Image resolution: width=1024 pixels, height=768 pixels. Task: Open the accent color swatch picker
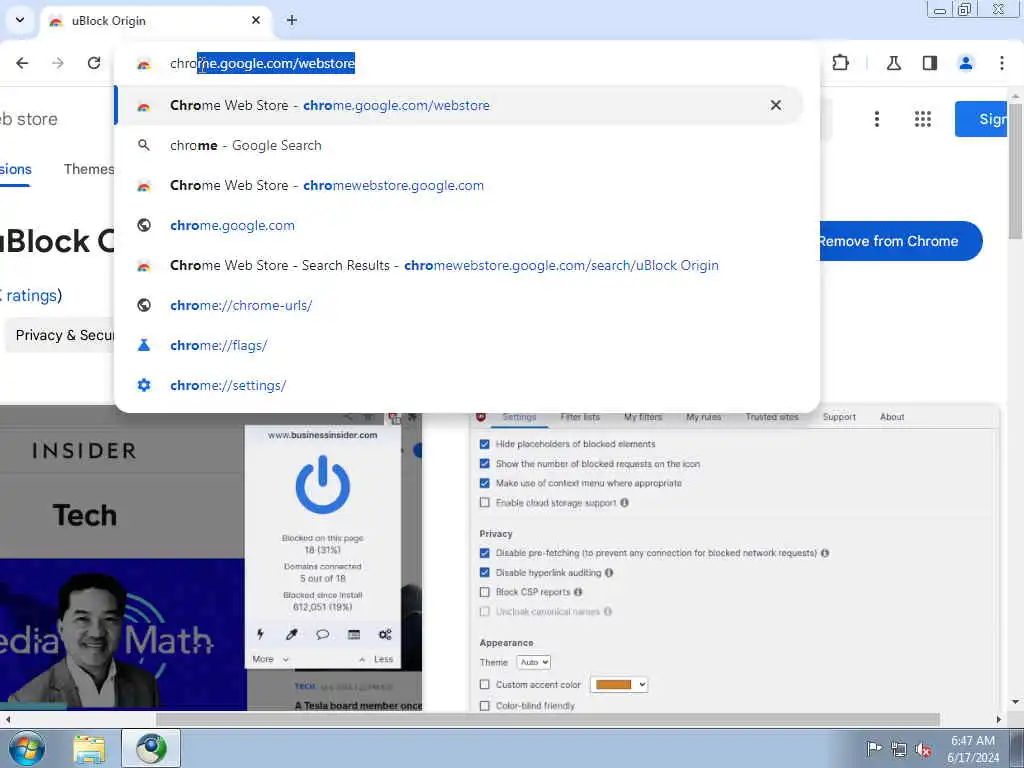(618, 684)
